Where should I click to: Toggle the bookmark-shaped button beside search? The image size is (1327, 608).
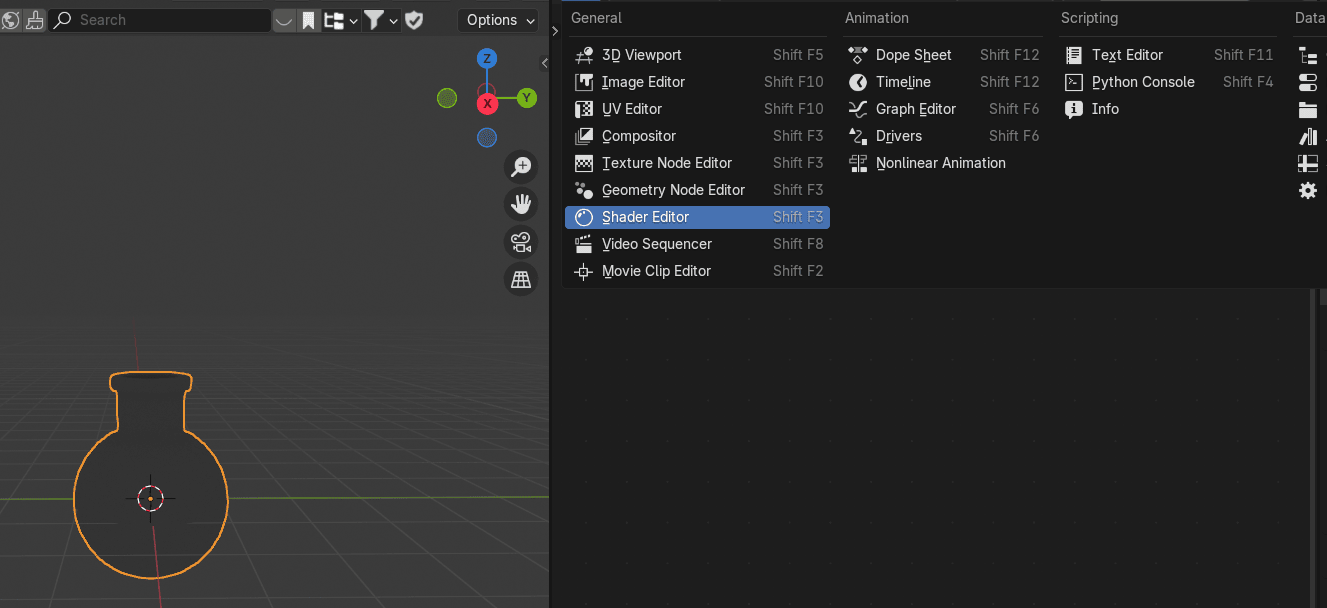tap(309, 20)
